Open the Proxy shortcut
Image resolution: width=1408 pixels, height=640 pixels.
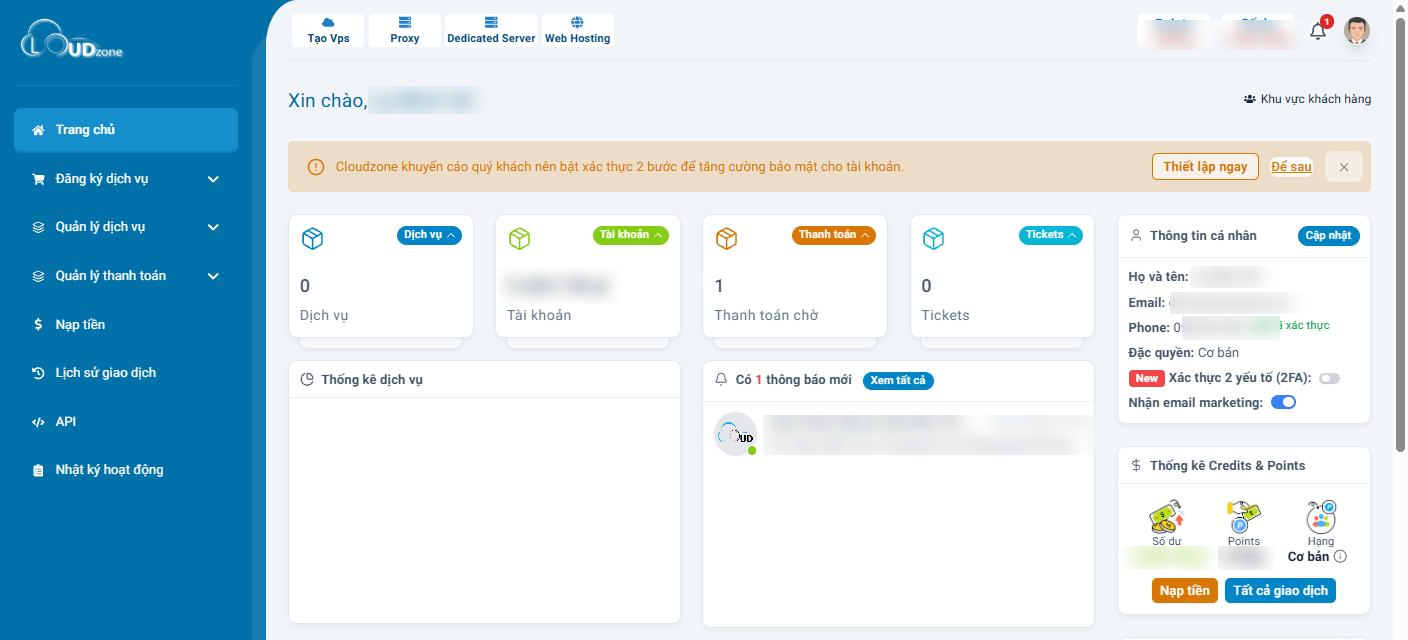coord(405,30)
